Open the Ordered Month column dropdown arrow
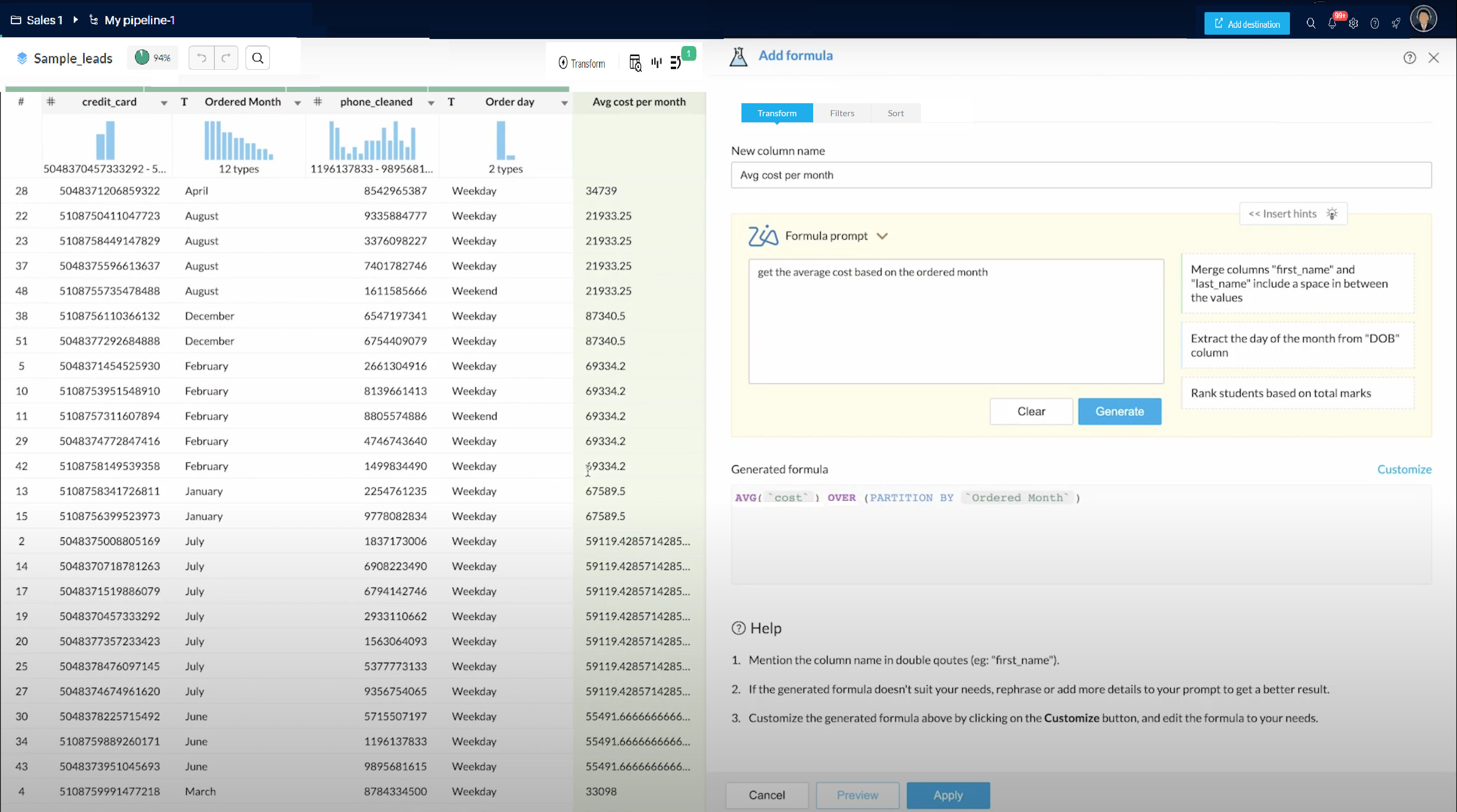This screenshot has width=1457, height=812. pyautogui.click(x=298, y=103)
